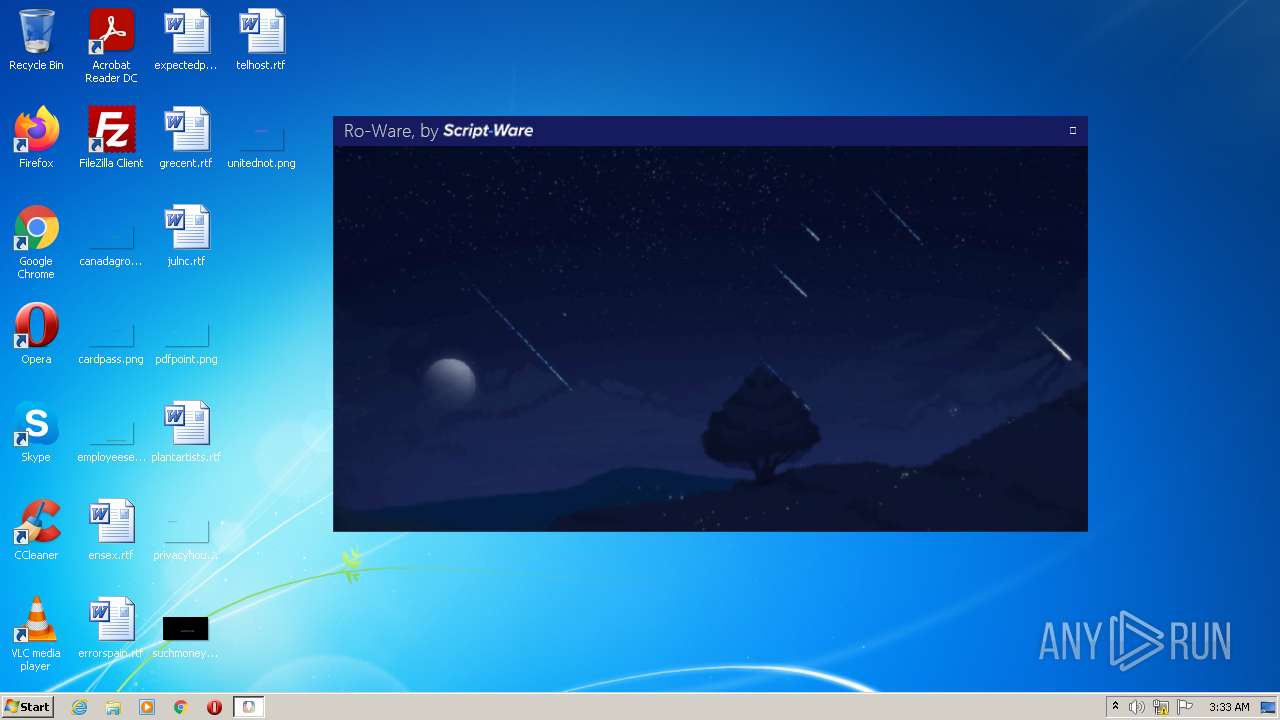Select pdfpoint.png file
Screen dimensions: 1280x720
click(186, 344)
